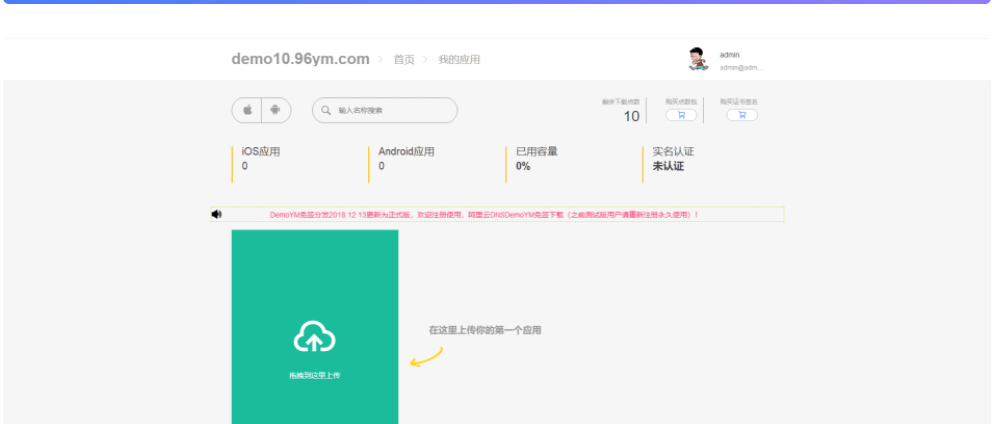This screenshot has height=424, width=992.
Task: Go to 首页 breadcrumb link
Action: (x=404, y=59)
